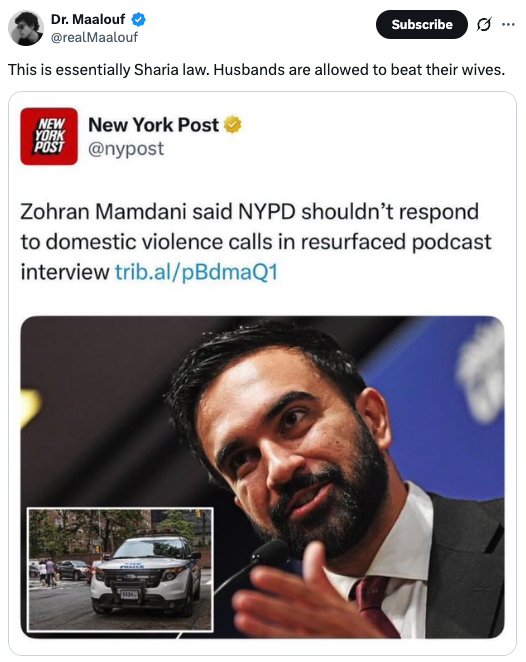The image size is (526, 662).
Task: Open the three-dot more options menu
Action: click(x=508, y=24)
